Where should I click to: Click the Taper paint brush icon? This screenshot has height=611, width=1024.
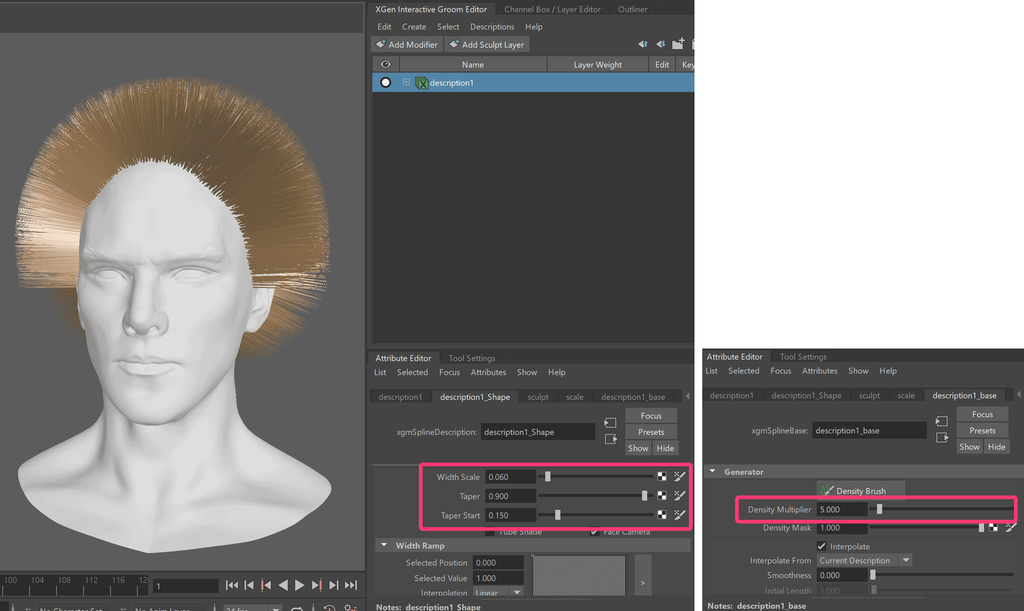pos(679,496)
